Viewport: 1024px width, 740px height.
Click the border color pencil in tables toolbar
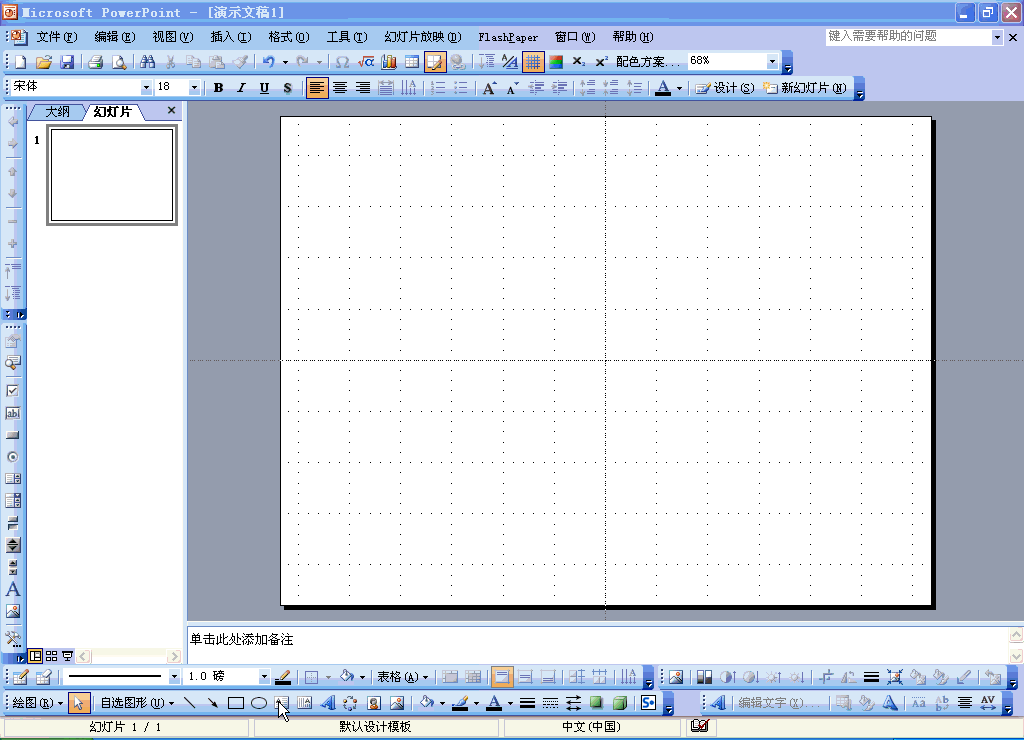283,677
